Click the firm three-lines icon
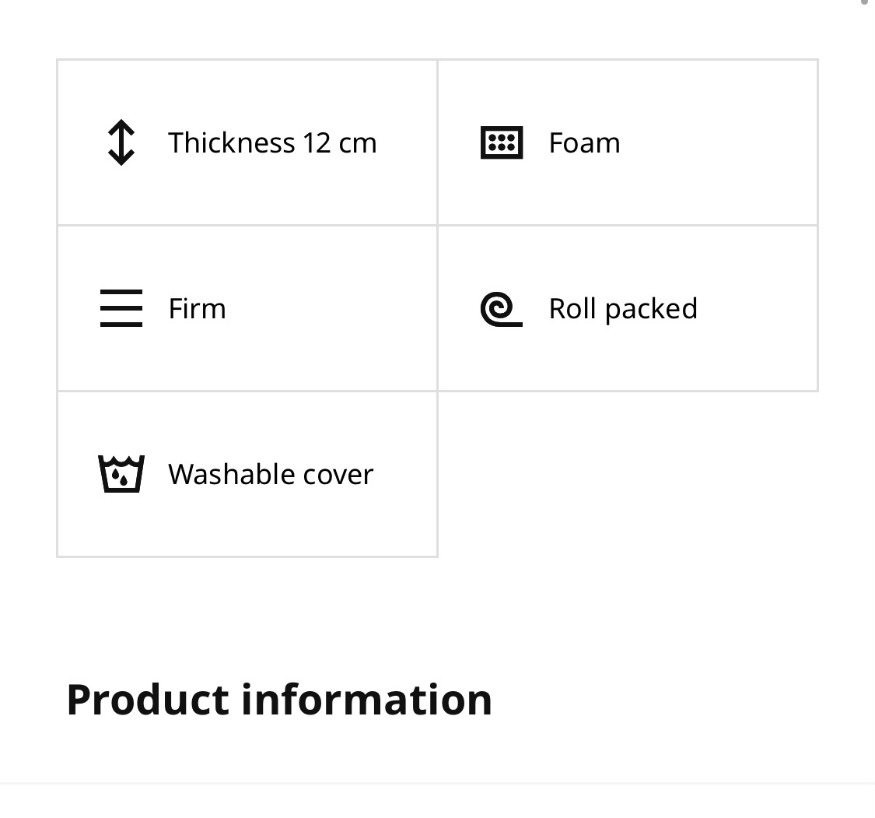 pos(121,308)
